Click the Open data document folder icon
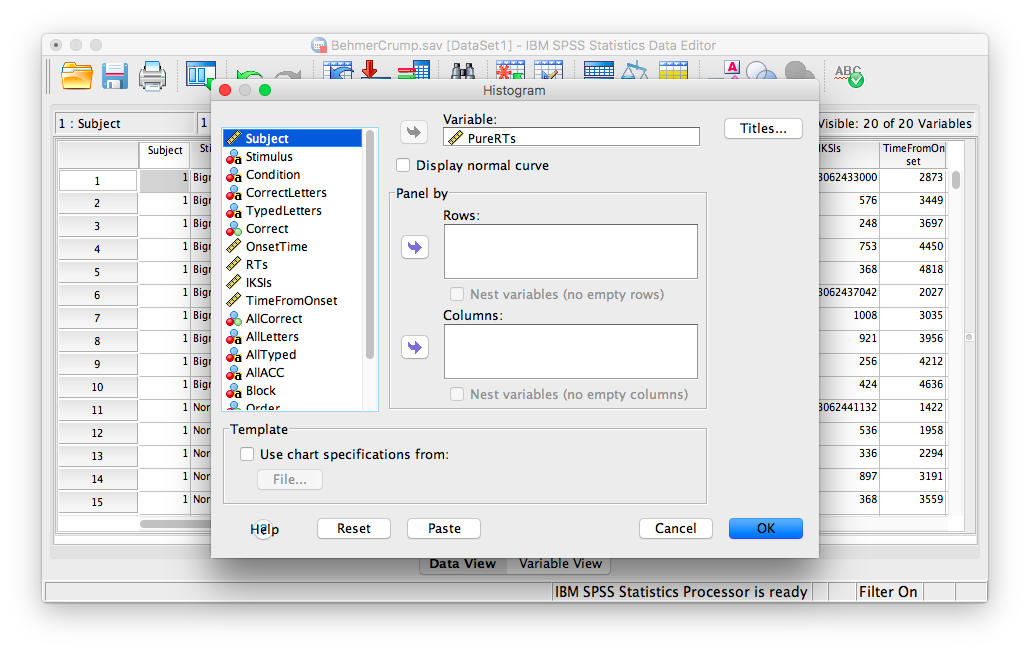Viewport: 1030px width, 653px height. [x=77, y=76]
